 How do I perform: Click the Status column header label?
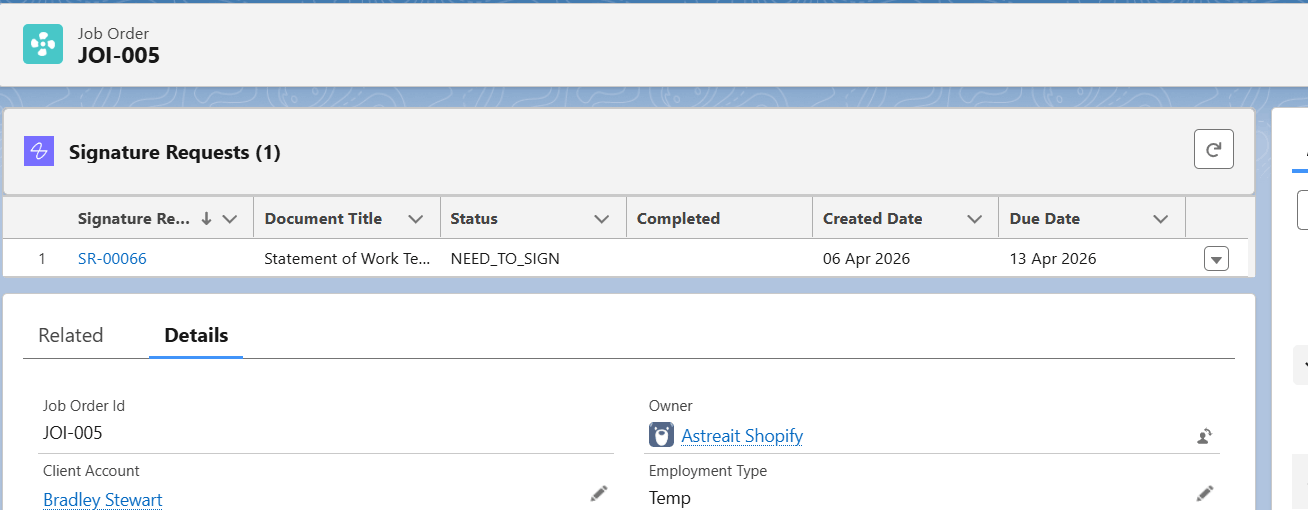tap(474, 219)
